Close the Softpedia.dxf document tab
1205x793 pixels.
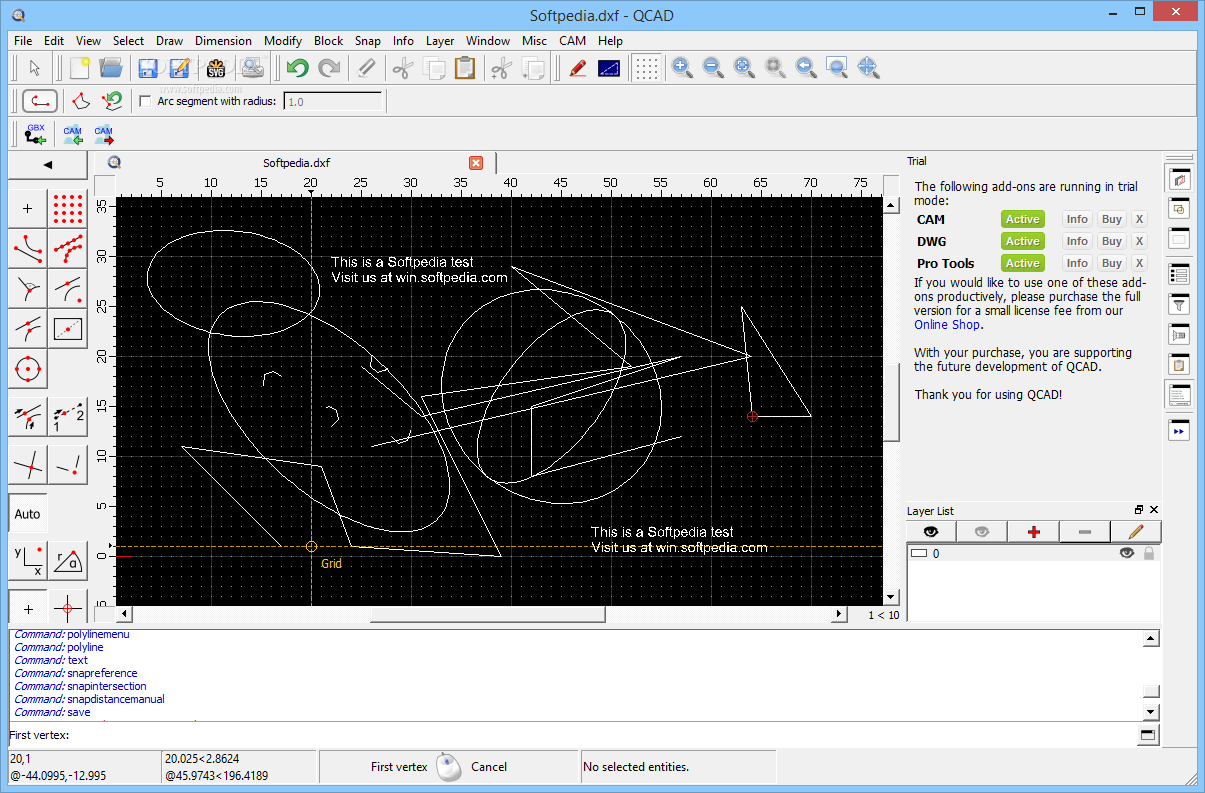(x=476, y=163)
